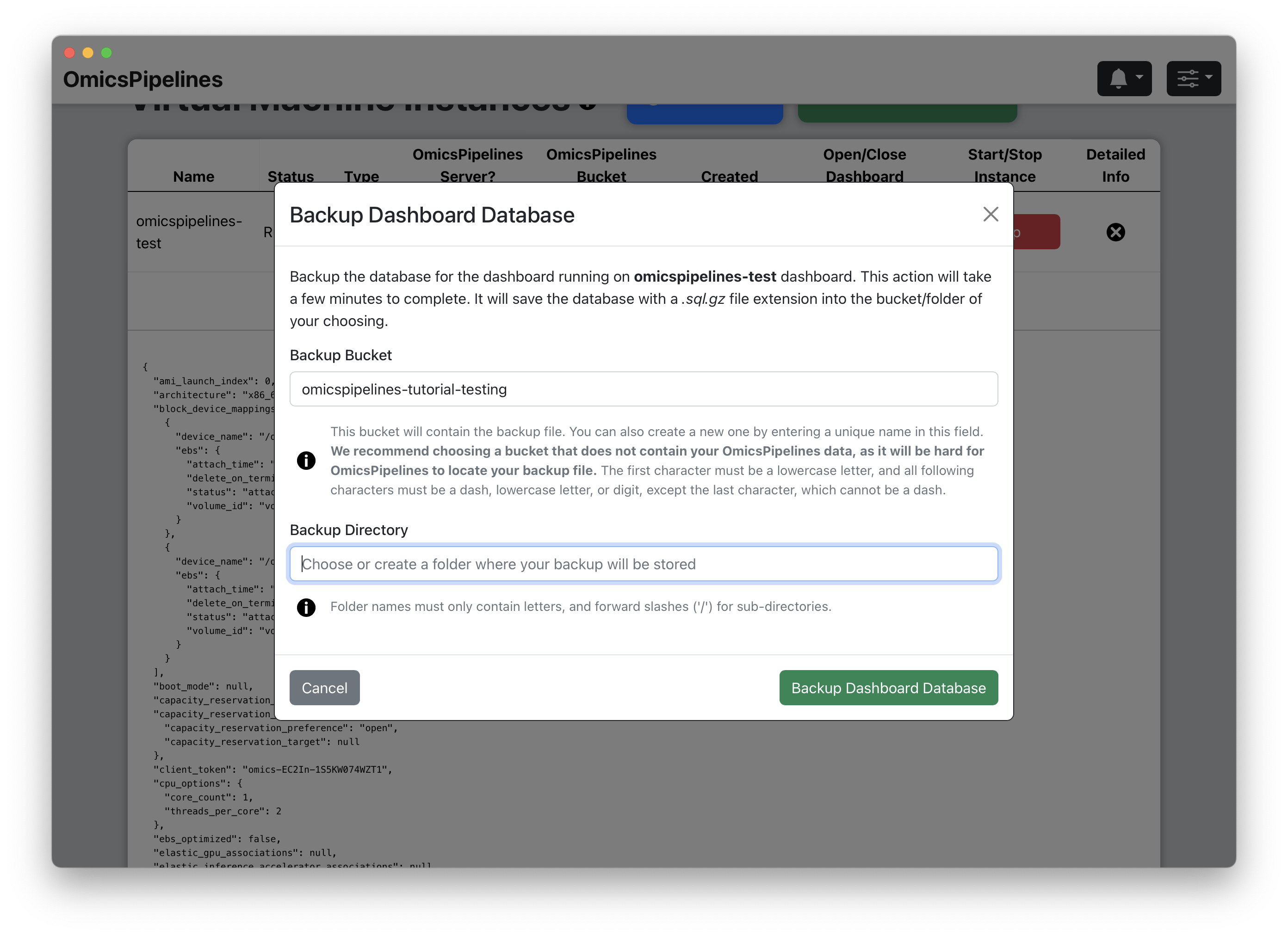Screen dimensions: 1288x936
Task: Select the omicspipelines-test instance name
Action: [x=189, y=232]
